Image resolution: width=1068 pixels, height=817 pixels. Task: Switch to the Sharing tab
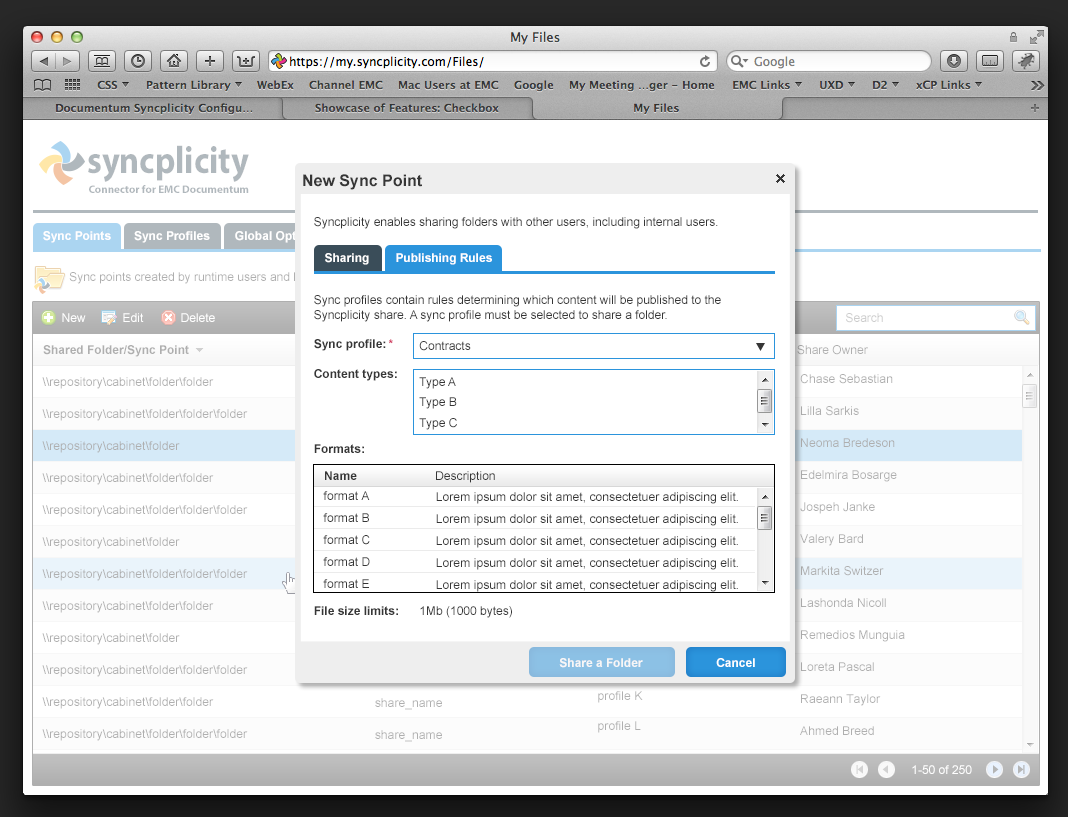[347, 258]
